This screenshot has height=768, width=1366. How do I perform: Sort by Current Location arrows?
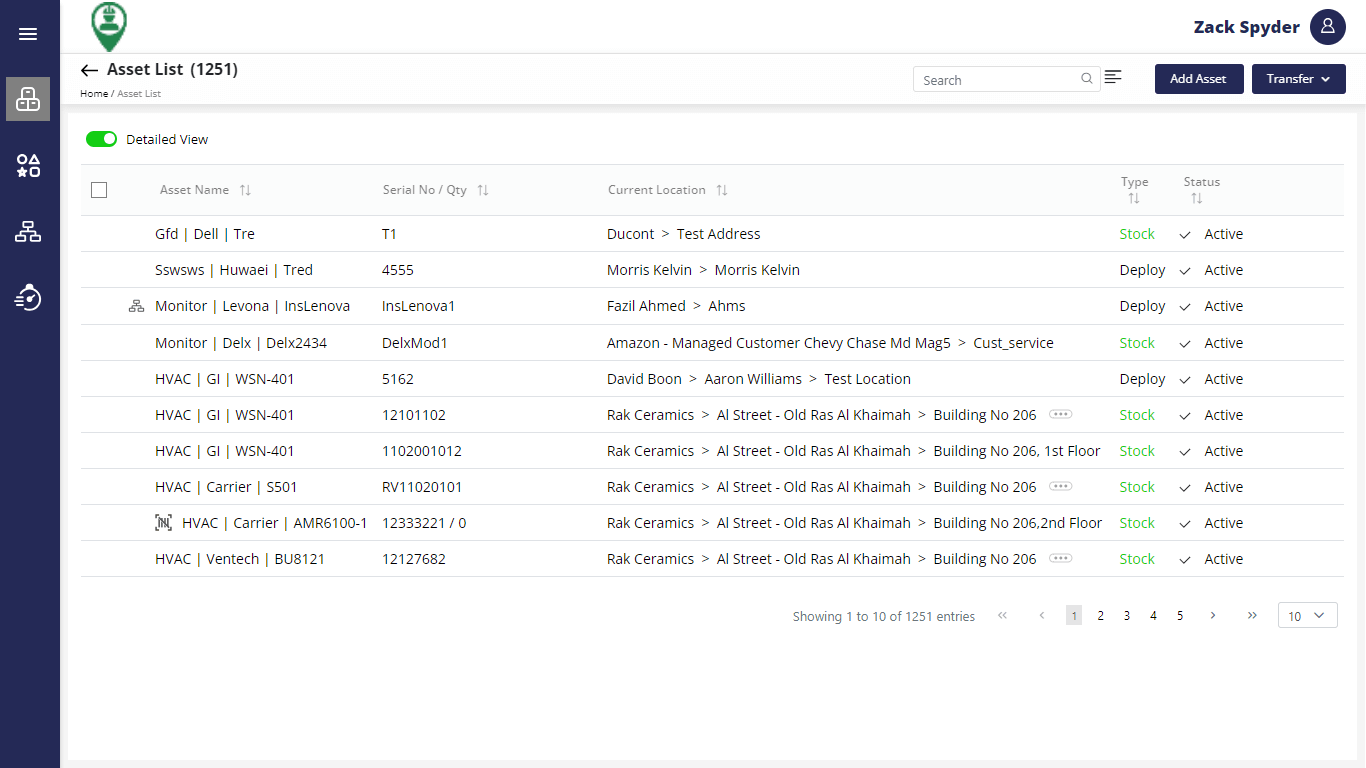(x=722, y=190)
